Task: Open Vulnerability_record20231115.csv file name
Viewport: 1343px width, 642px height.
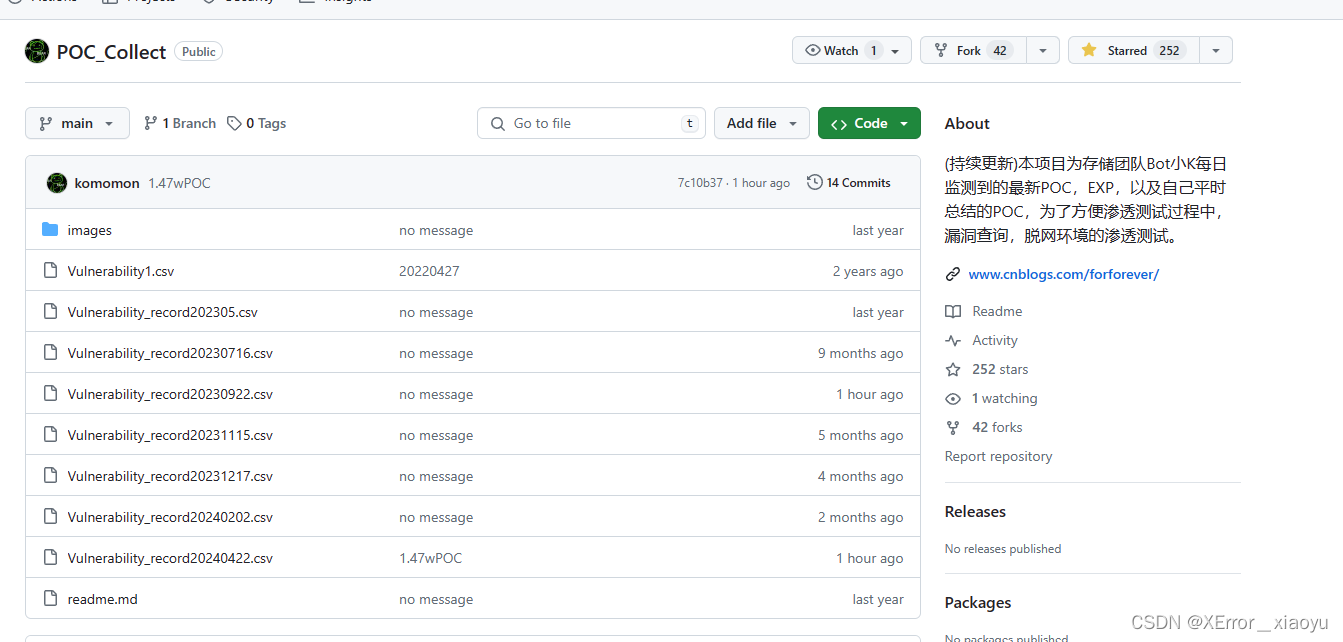Action: tap(170, 435)
